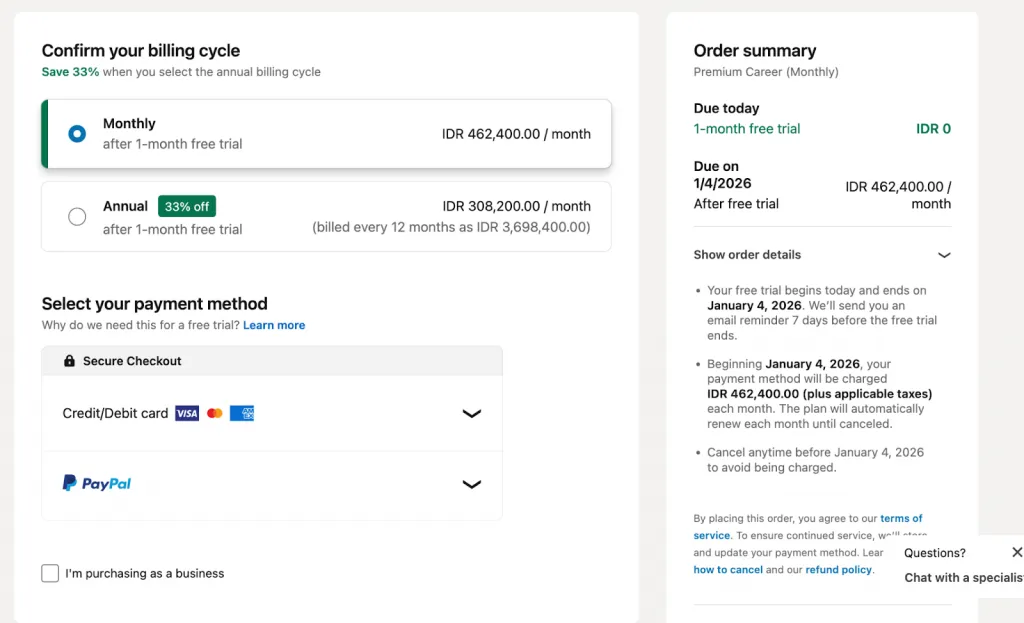Select the Annual billing radio button

pyautogui.click(x=77, y=216)
